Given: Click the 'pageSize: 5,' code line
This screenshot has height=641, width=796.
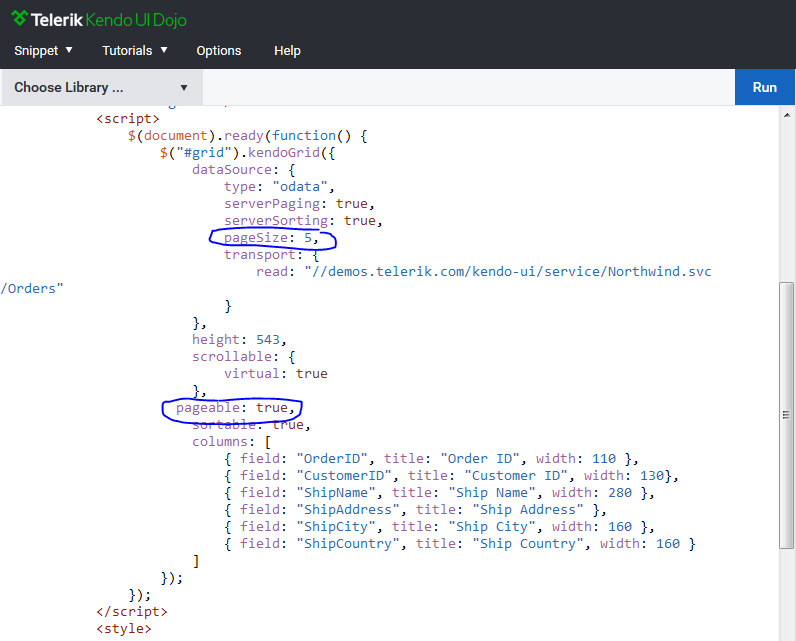Looking at the screenshot, I should (272, 238).
